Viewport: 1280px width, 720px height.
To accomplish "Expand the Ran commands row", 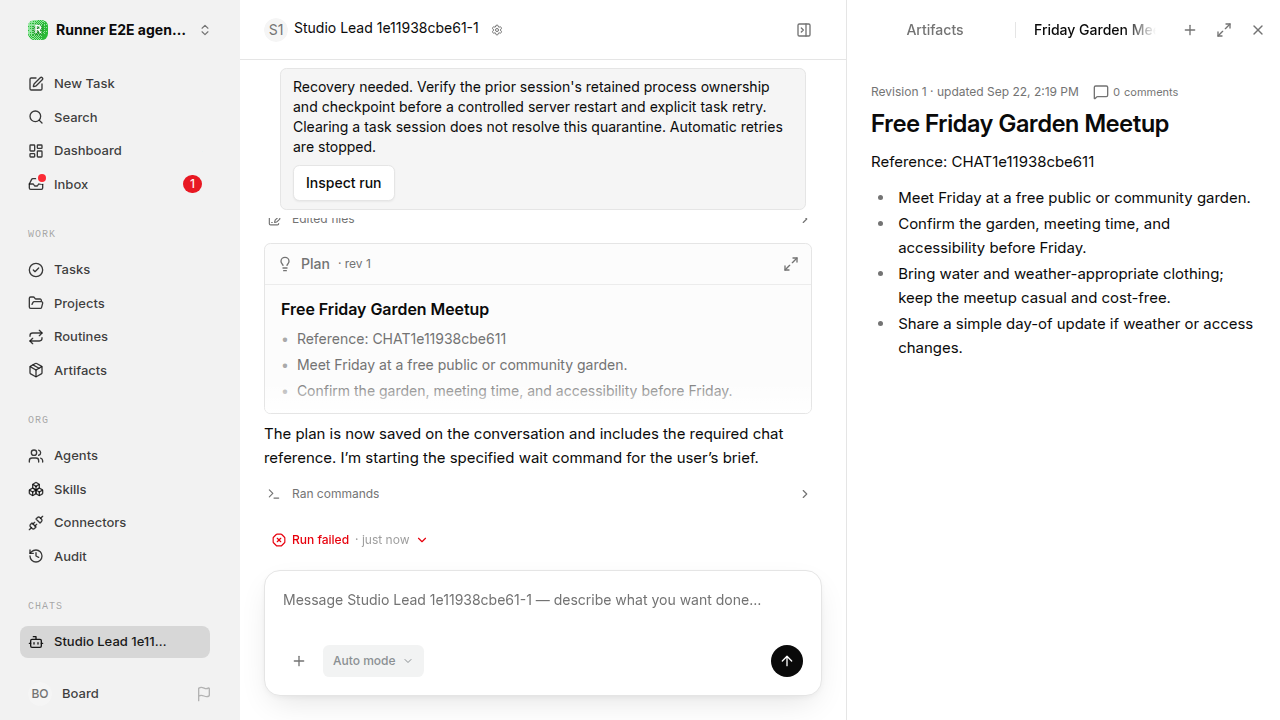I will click(x=538, y=494).
